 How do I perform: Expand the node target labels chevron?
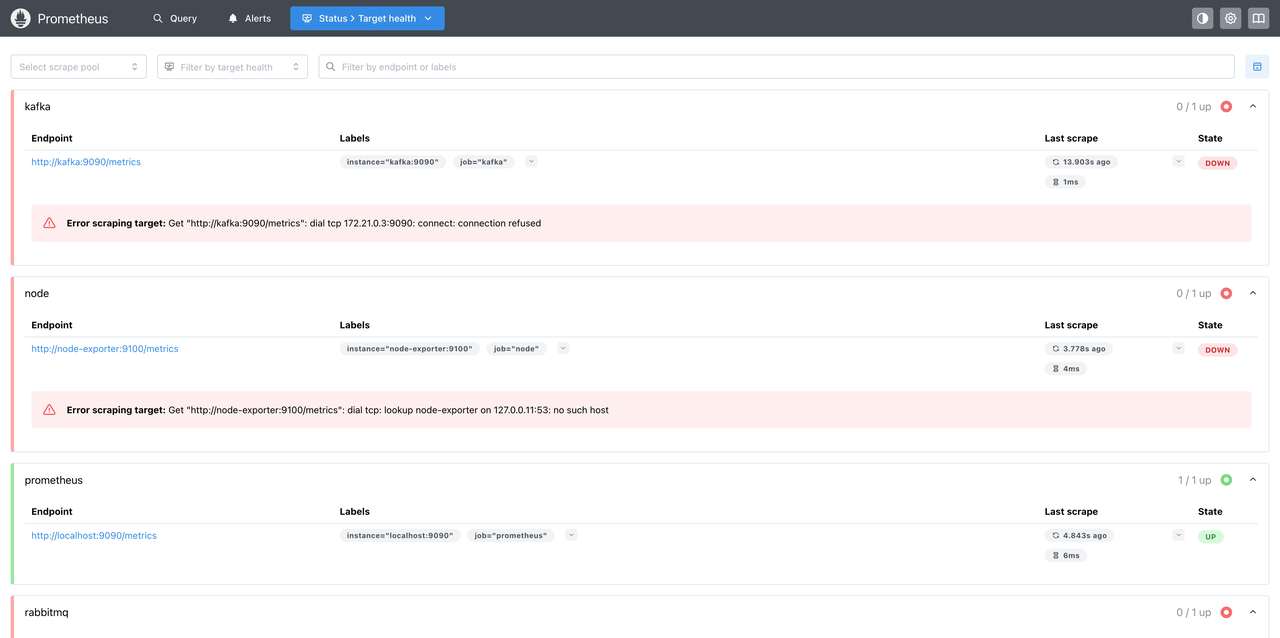[x=563, y=348]
